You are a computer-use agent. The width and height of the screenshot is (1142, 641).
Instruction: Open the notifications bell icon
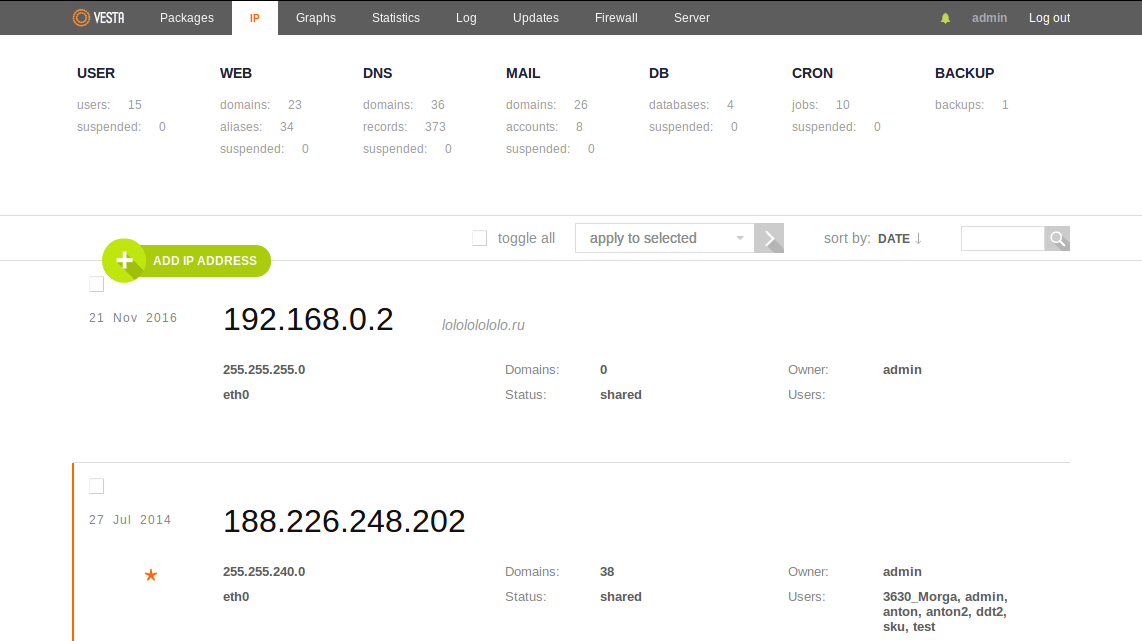coord(945,18)
